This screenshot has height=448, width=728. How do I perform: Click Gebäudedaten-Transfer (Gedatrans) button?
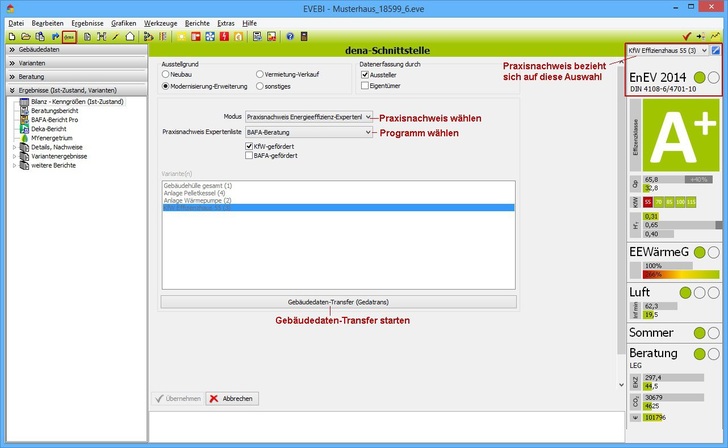point(338,301)
